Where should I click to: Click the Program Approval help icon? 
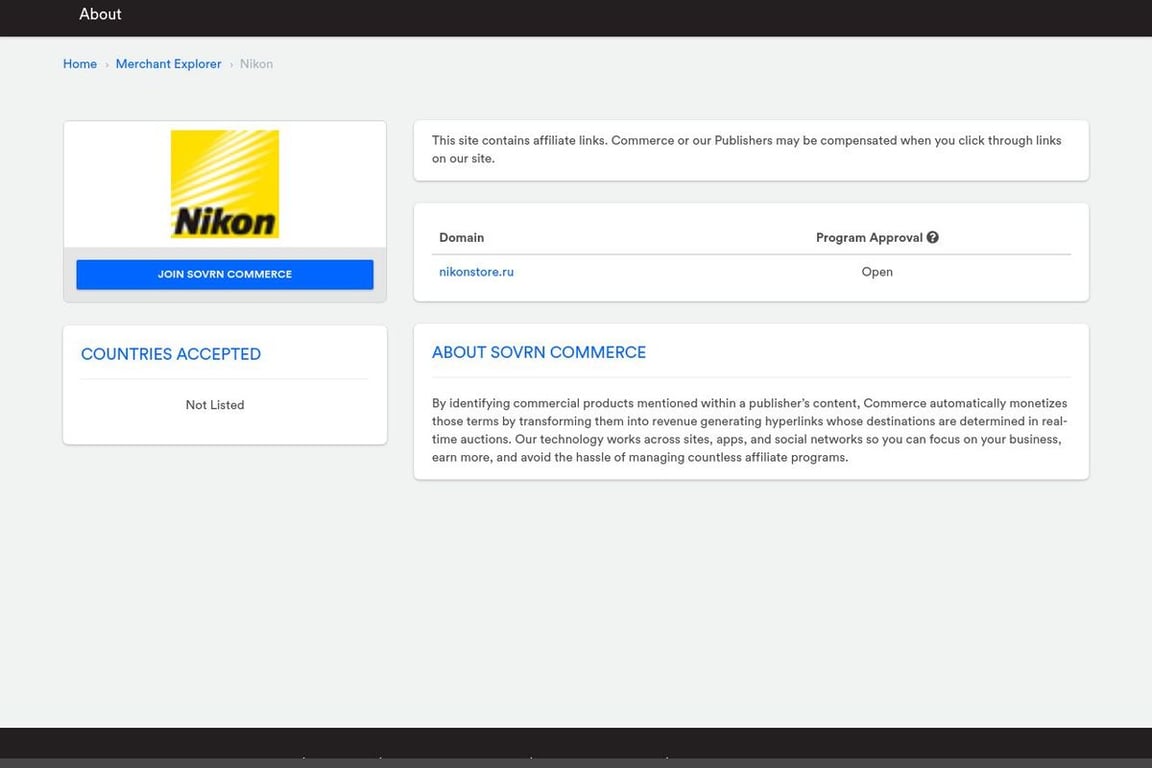932,237
